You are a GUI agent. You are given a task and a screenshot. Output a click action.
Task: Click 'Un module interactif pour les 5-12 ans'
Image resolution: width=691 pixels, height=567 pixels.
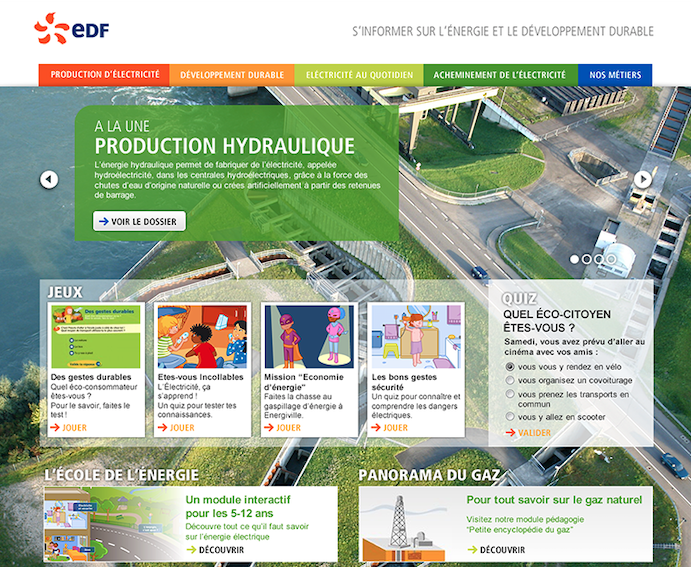pos(238,506)
